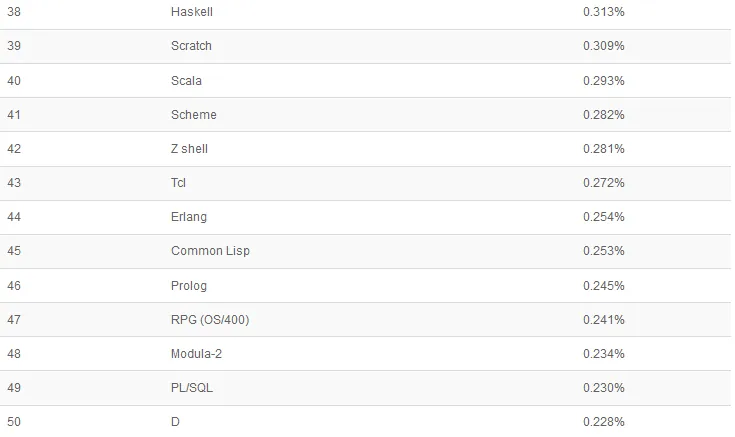Click the 0.230% rating for PL/SQL

pos(604,388)
